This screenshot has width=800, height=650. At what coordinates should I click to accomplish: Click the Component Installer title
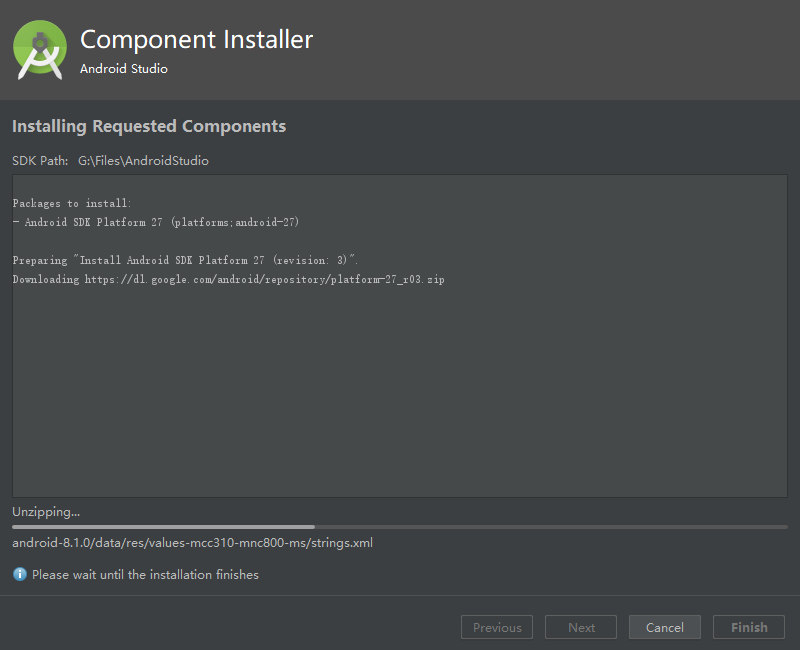[x=196, y=39]
